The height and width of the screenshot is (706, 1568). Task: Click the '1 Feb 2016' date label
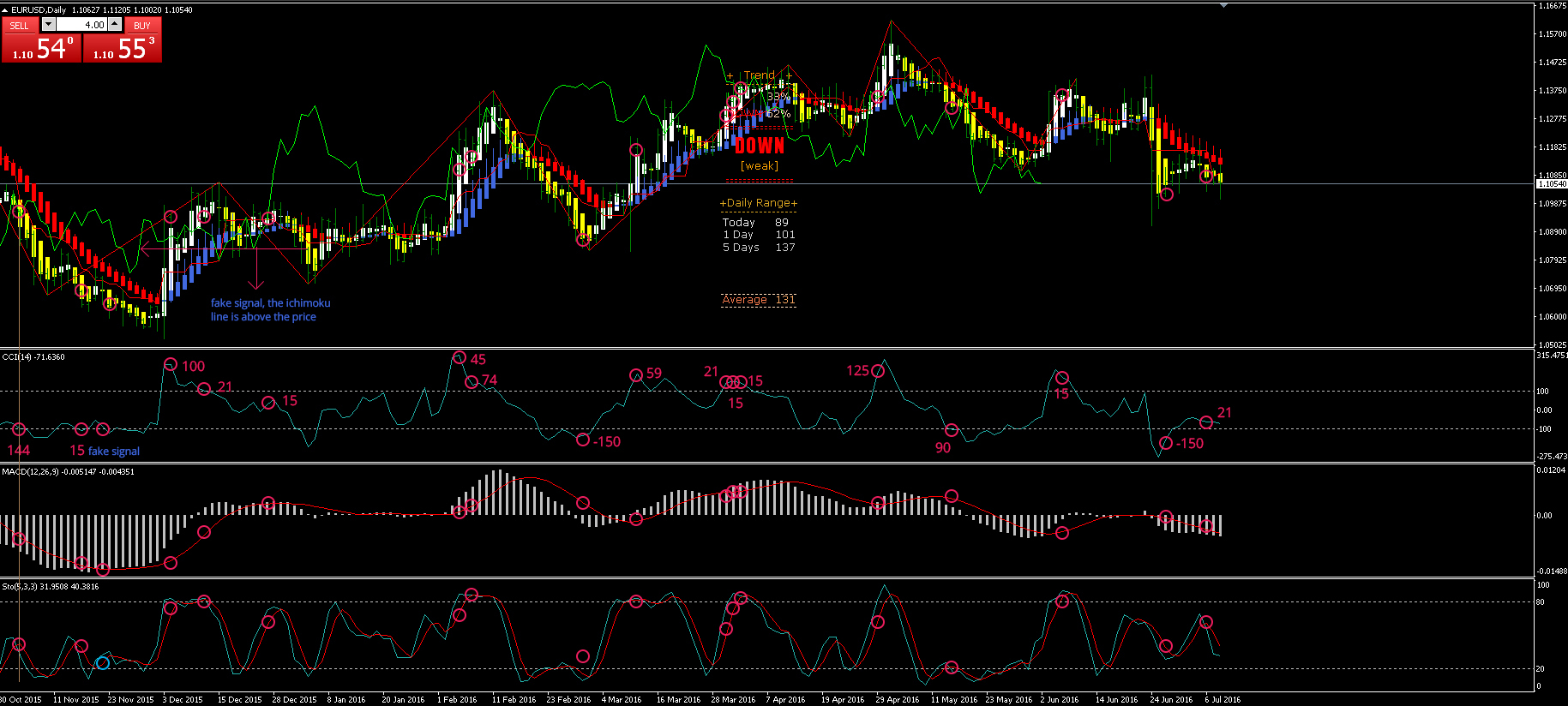(457, 700)
